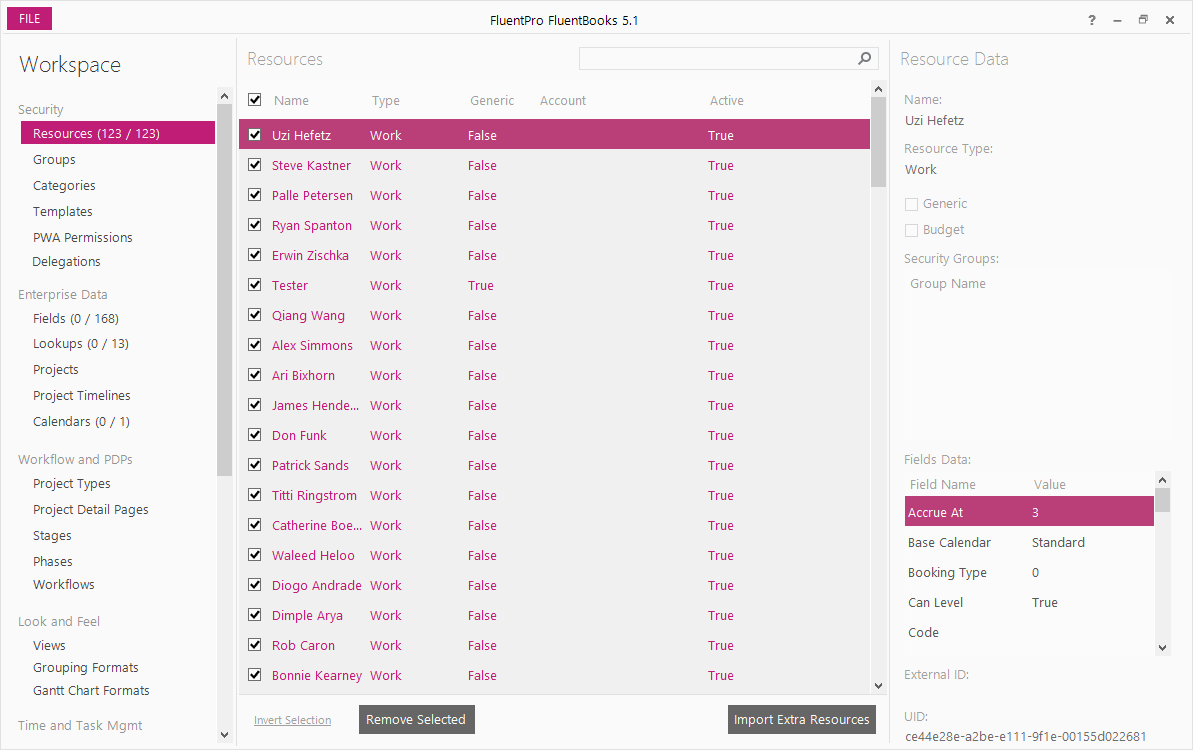Select the Rob Caron resource row
Screen dimensions: 1193x750
tap(555, 645)
